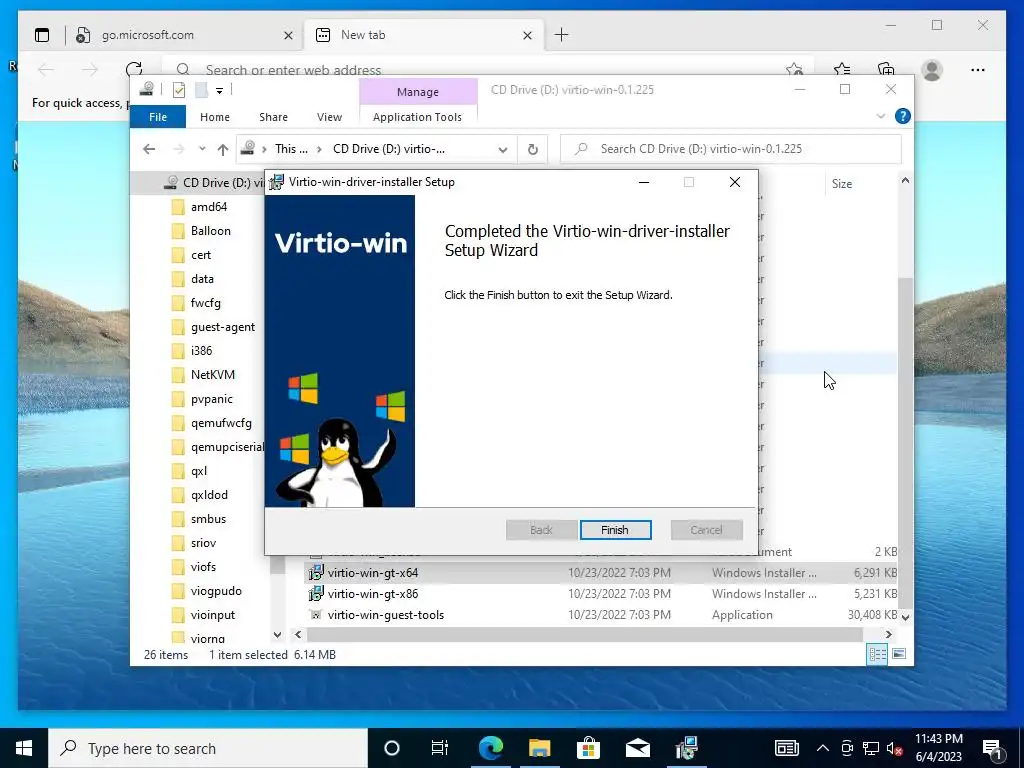Click the taskbar search box
1024x768 pixels.
click(x=208, y=748)
